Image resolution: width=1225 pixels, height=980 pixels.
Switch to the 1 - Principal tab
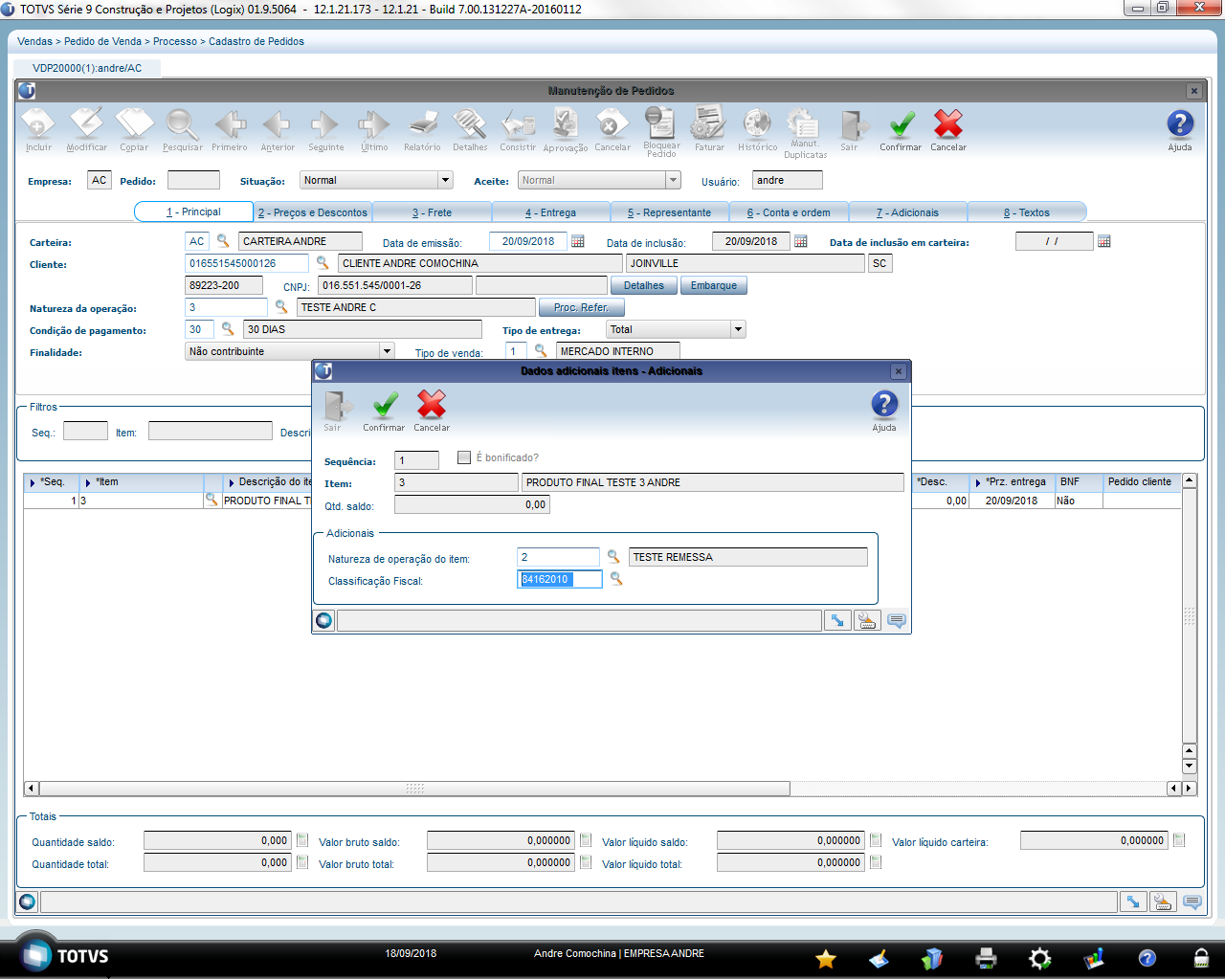click(193, 212)
